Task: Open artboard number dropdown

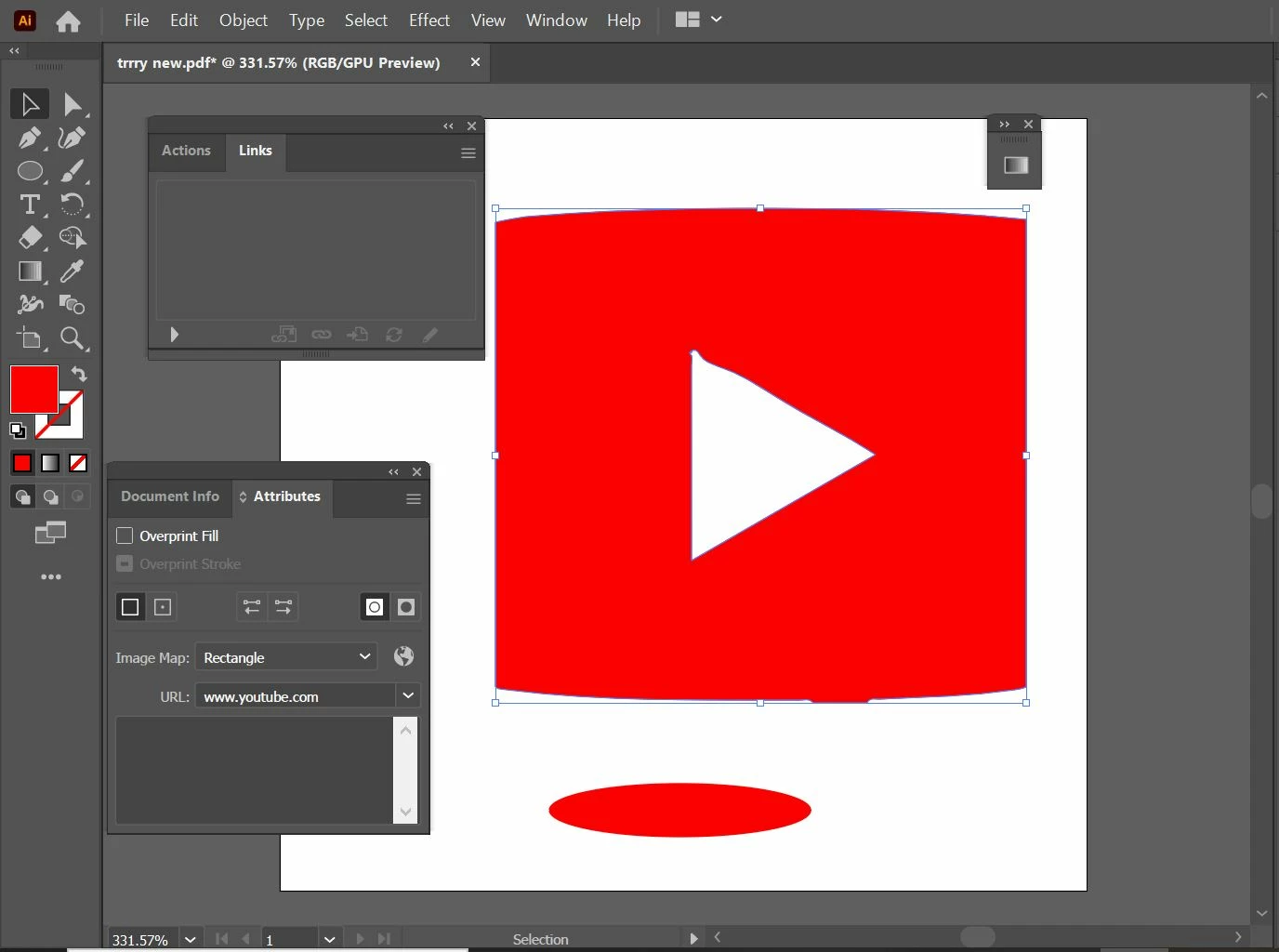Action: [x=329, y=939]
